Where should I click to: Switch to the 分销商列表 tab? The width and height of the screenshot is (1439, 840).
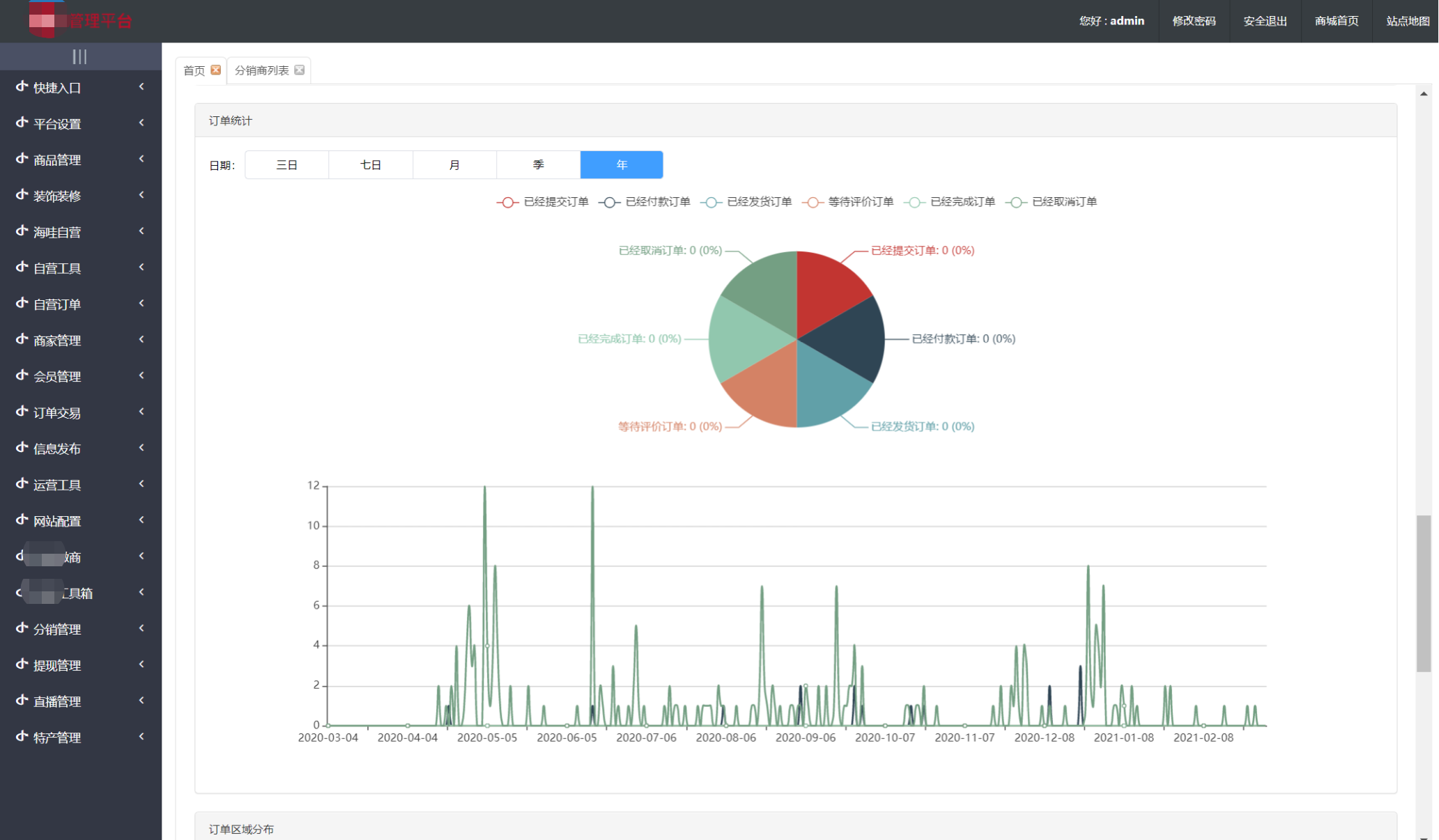(x=261, y=70)
